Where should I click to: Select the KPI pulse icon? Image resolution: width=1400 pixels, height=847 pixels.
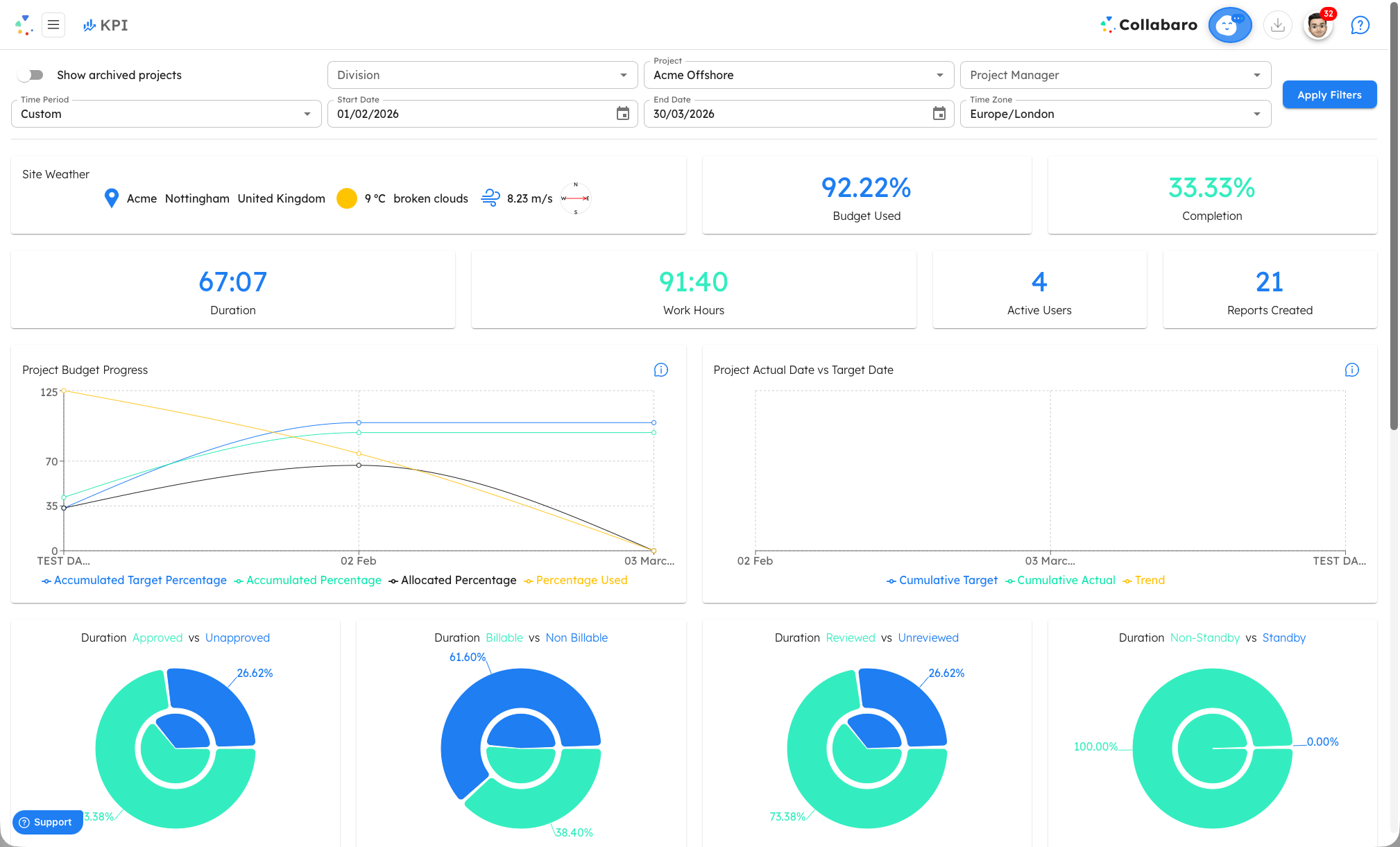pyautogui.click(x=89, y=24)
